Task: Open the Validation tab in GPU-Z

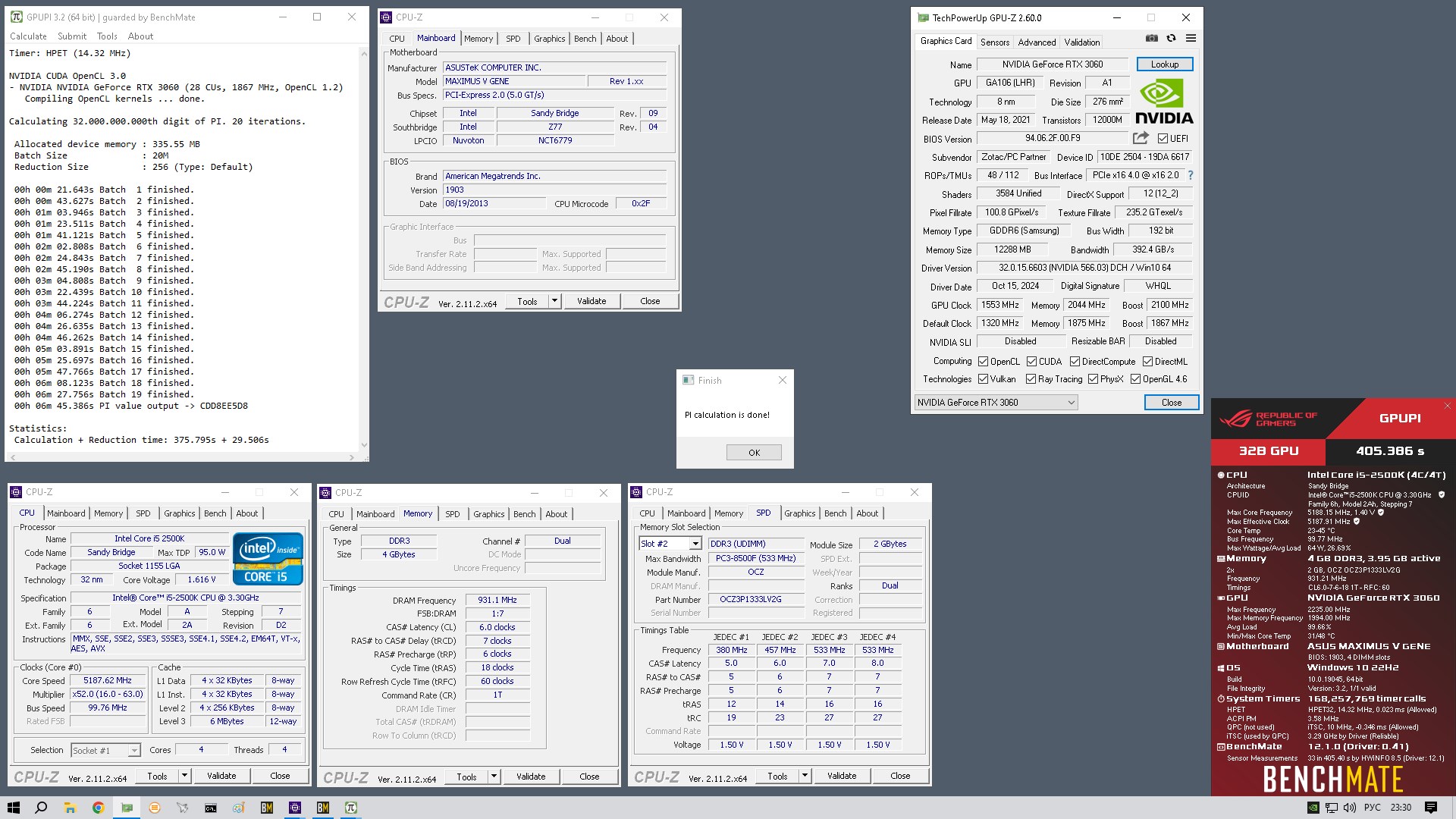Action: [x=1081, y=42]
